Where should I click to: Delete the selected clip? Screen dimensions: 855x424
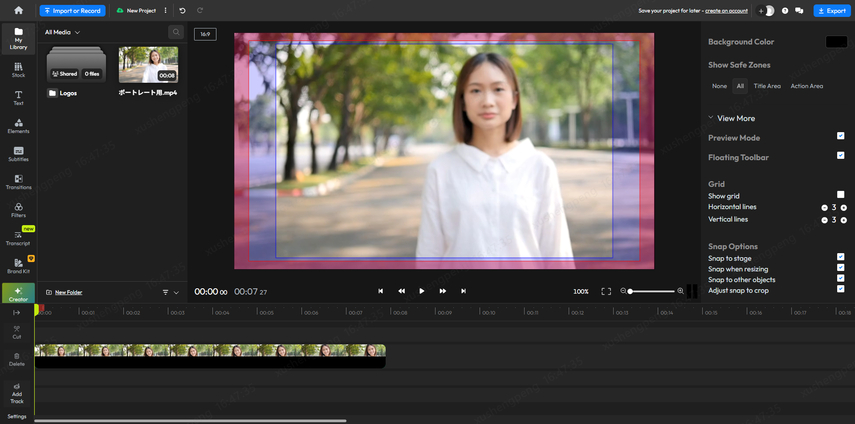click(16, 360)
